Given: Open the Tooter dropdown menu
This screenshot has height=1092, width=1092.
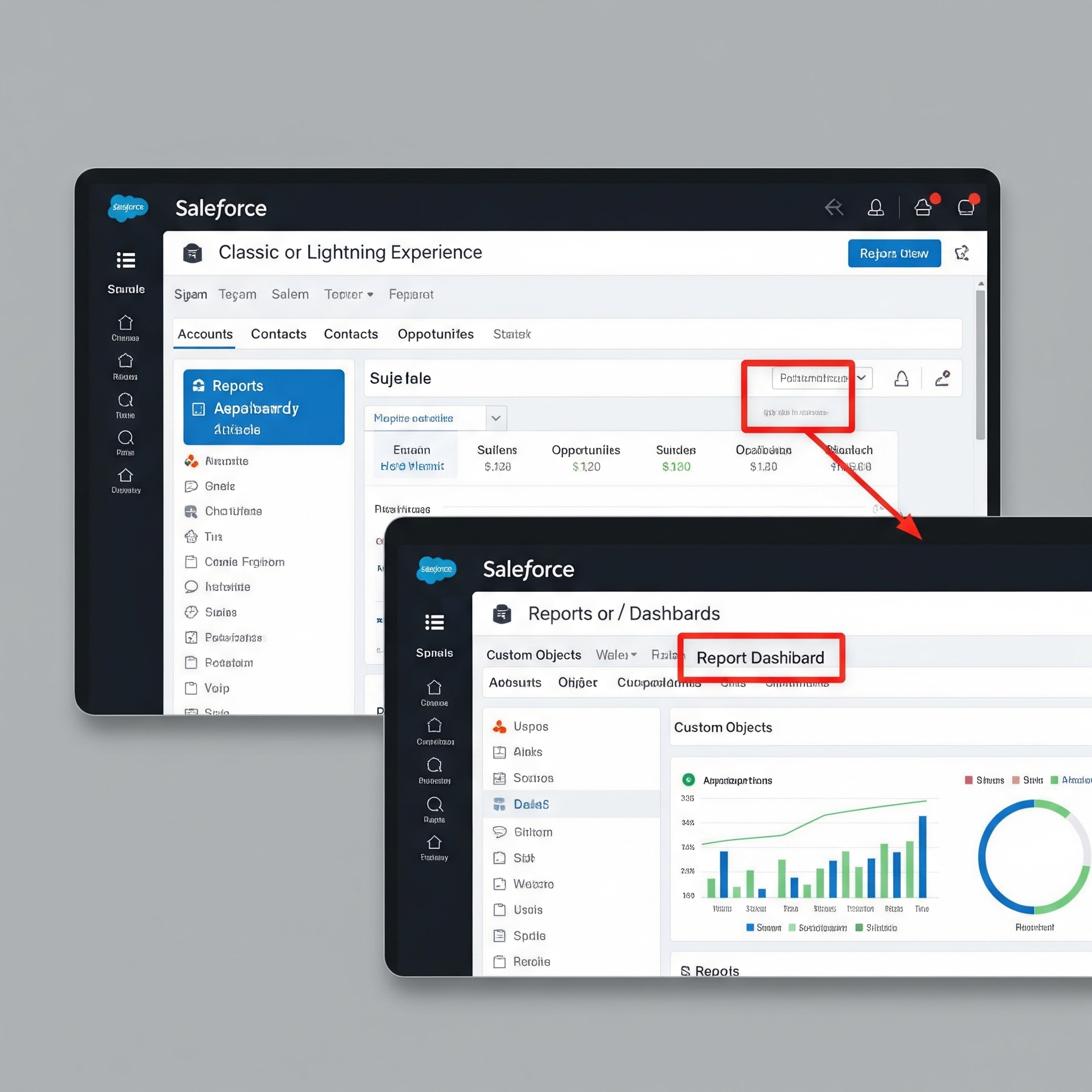Looking at the screenshot, I should coord(349,294).
